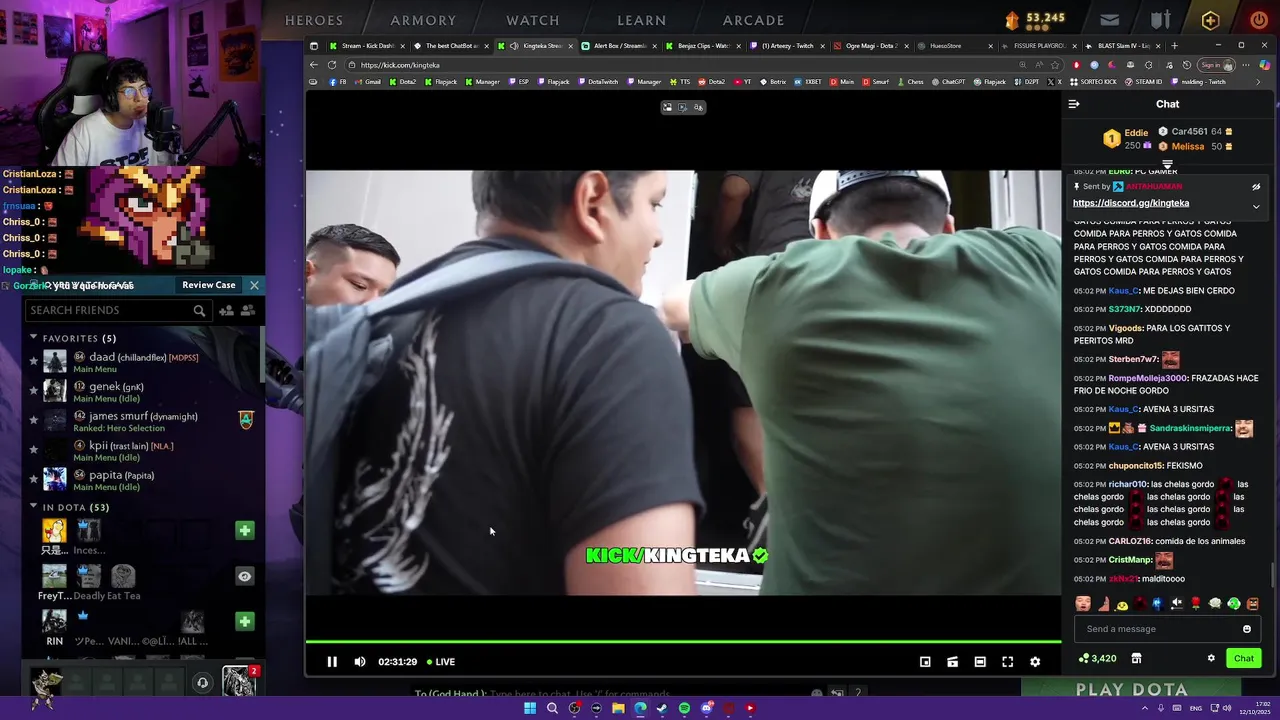Enter fullscreen in the Kick player

coord(1007,661)
